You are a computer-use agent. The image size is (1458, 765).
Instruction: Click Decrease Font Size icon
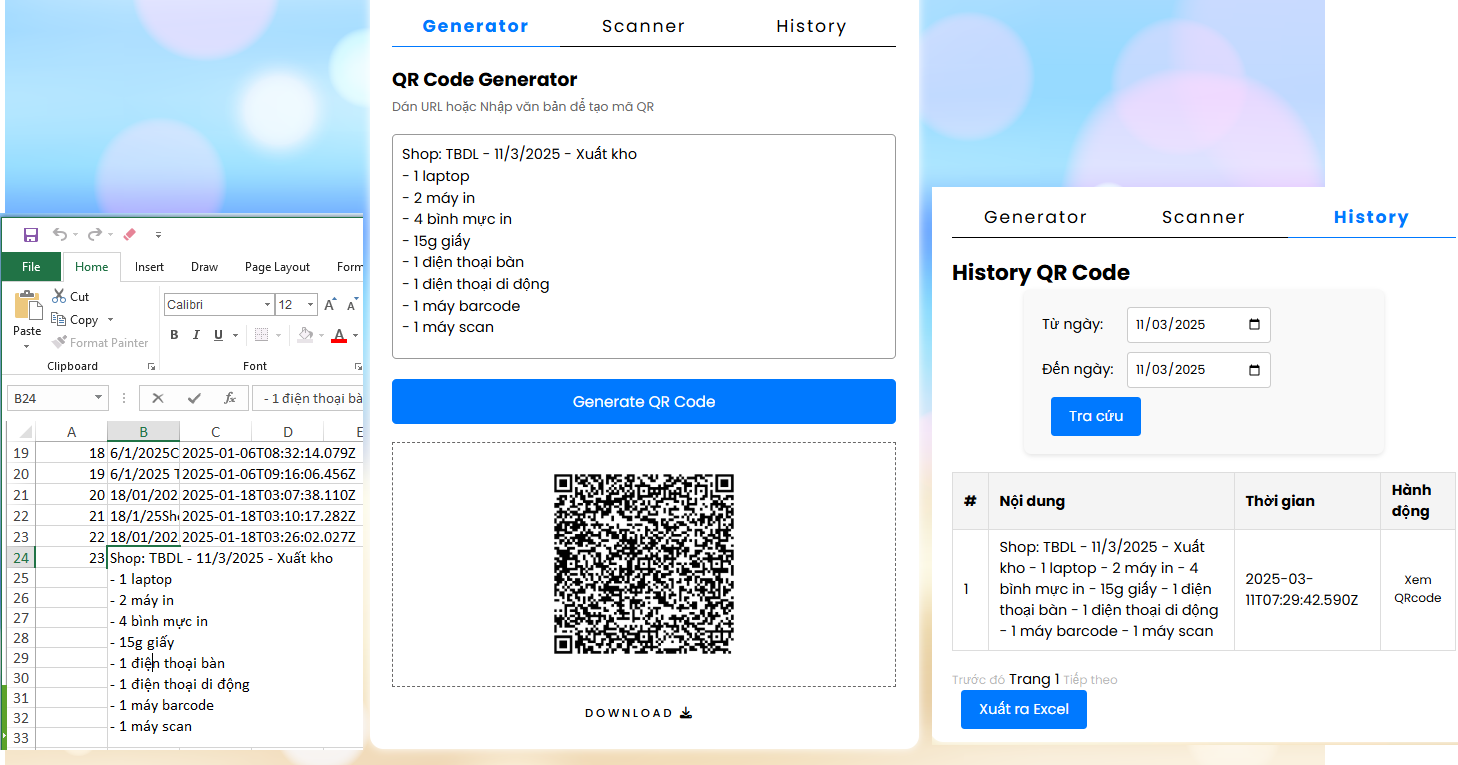tap(351, 304)
